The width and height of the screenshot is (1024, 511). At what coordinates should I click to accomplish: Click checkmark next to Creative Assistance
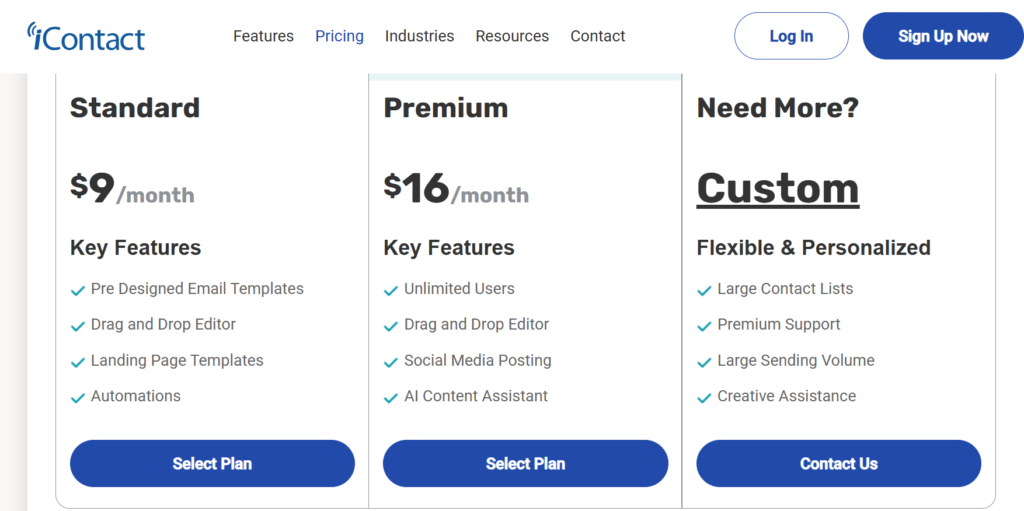coord(704,398)
